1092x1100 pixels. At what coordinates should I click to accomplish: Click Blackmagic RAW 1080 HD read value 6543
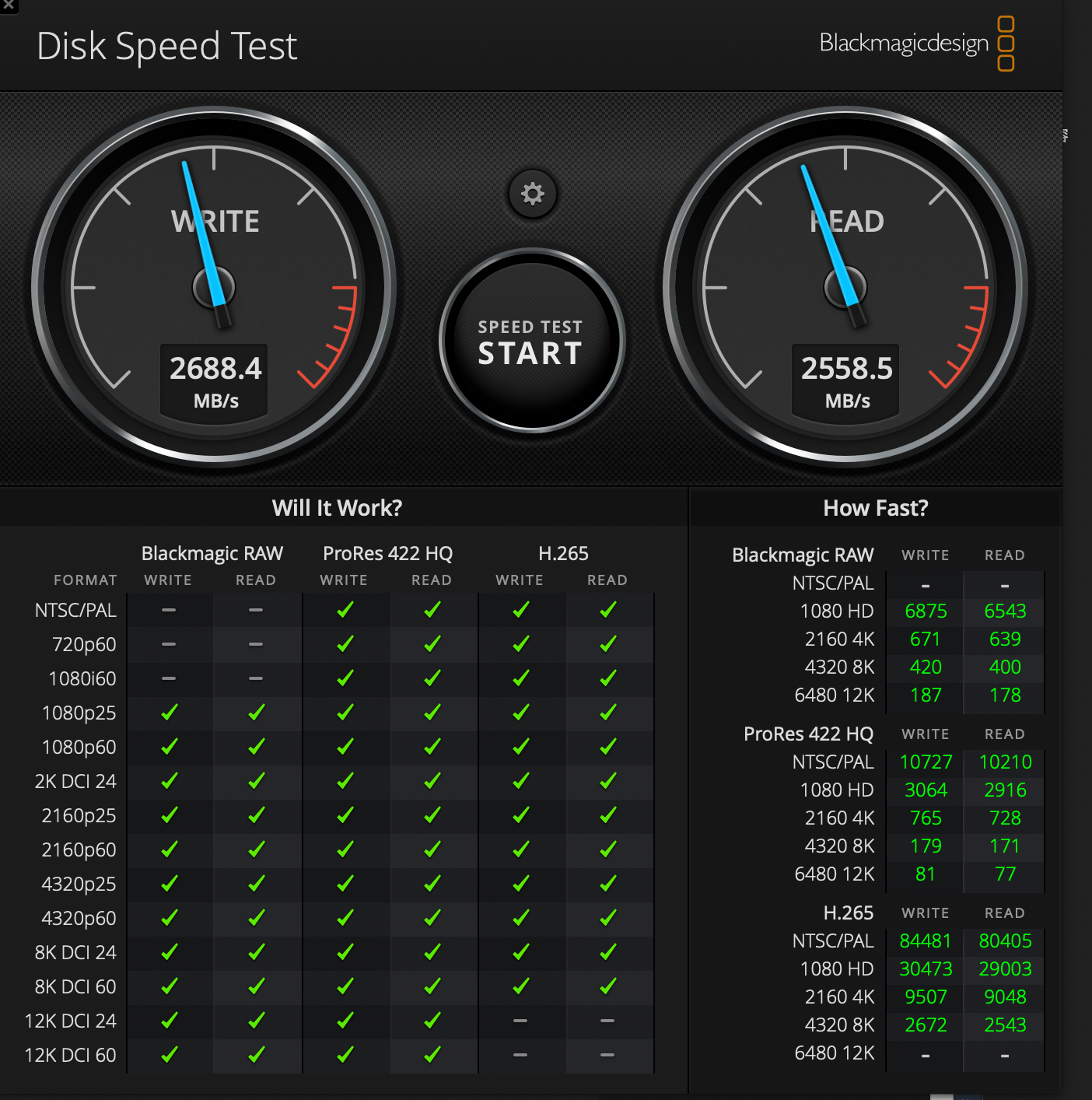(x=1005, y=611)
